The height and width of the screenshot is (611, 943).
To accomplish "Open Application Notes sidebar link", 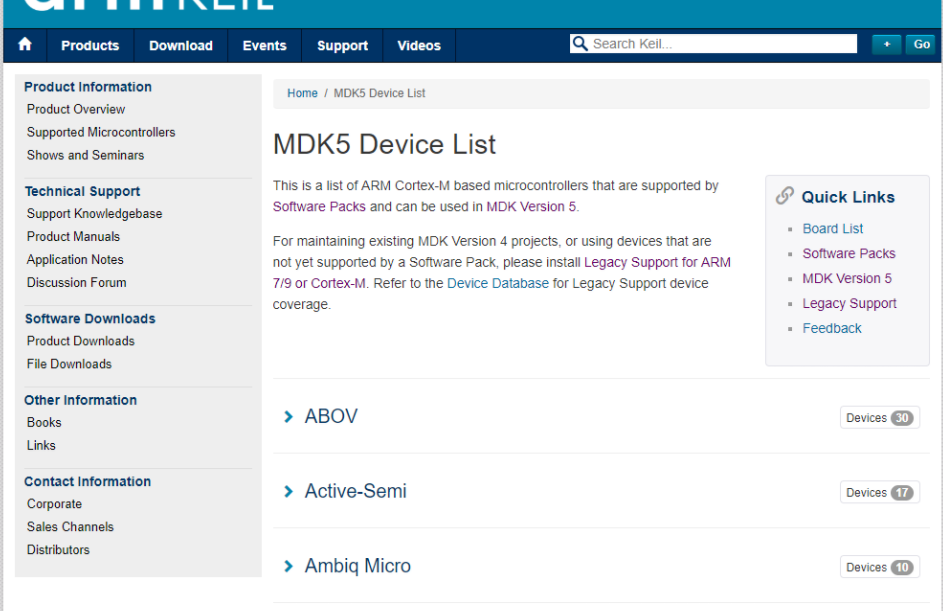I will [x=75, y=259].
